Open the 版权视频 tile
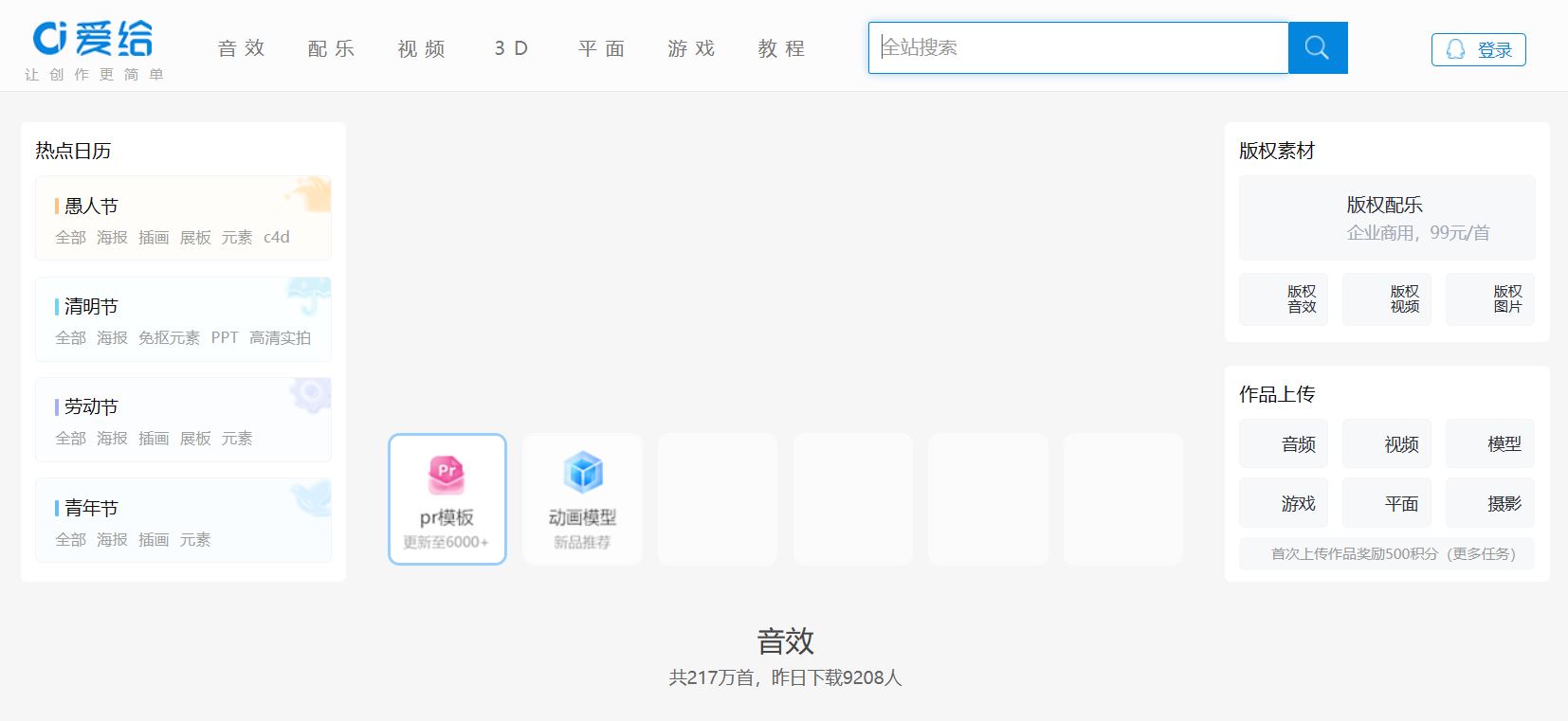1568x721 pixels. (x=1387, y=299)
